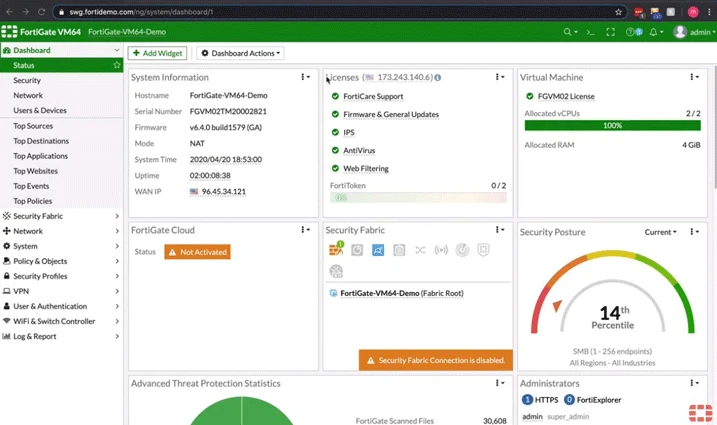Click the Add Widget button
Screen dimensions: 717x425
click(157, 53)
